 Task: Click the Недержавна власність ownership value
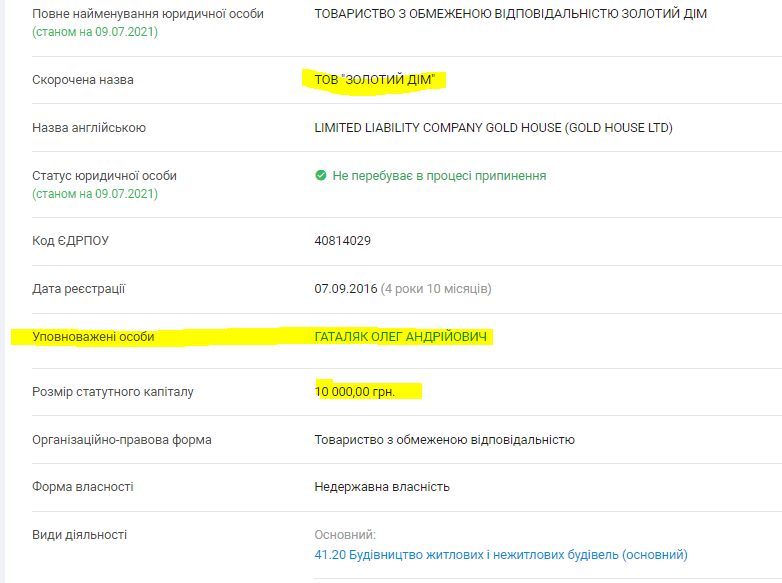tap(382, 487)
